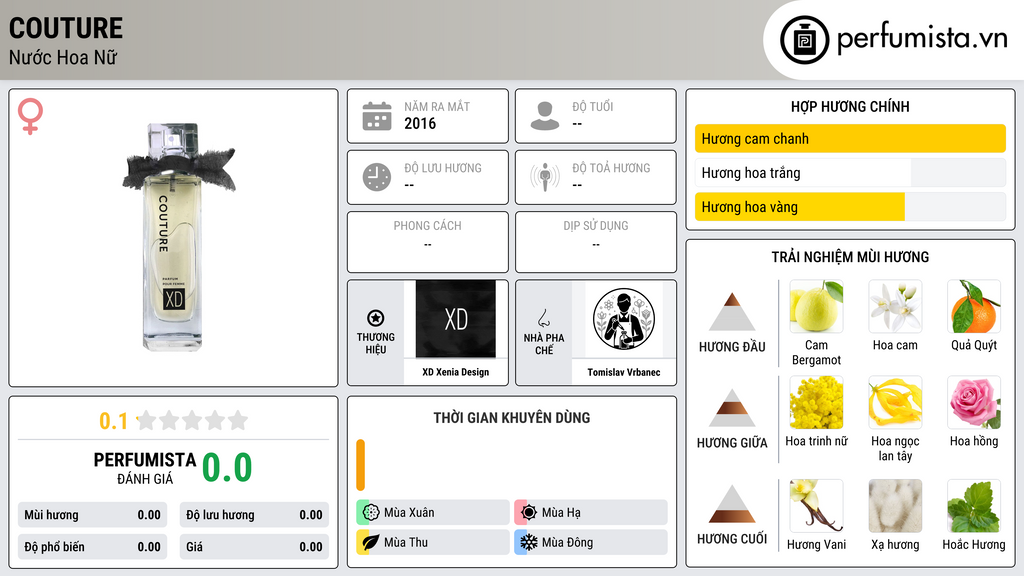Image resolution: width=1024 pixels, height=576 pixels.
Task: Click the perfumer illustration of Tomislav Vrbanec
Action: click(x=624, y=319)
